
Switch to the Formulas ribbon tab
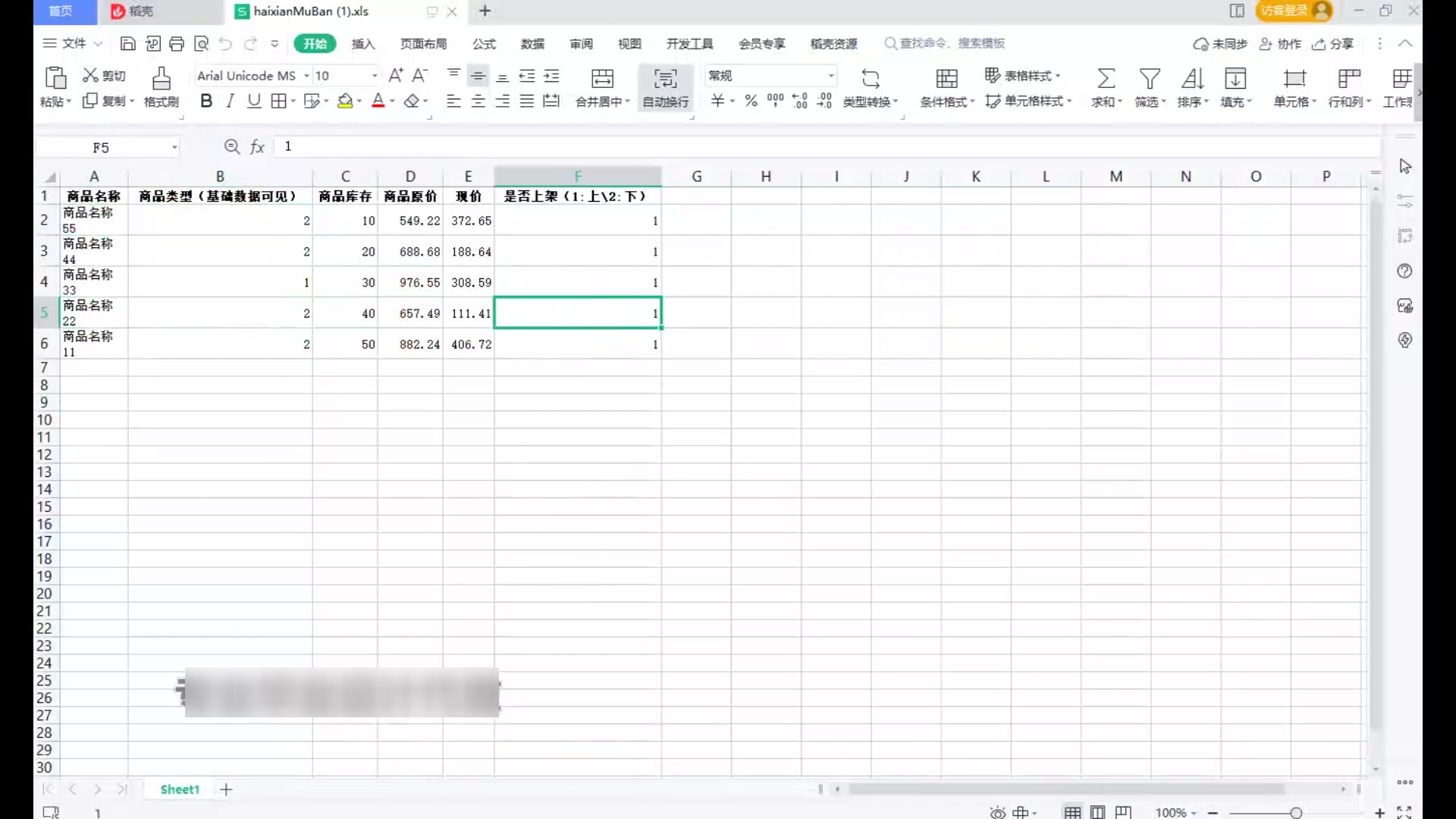pyautogui.click(x=484, y=44)
